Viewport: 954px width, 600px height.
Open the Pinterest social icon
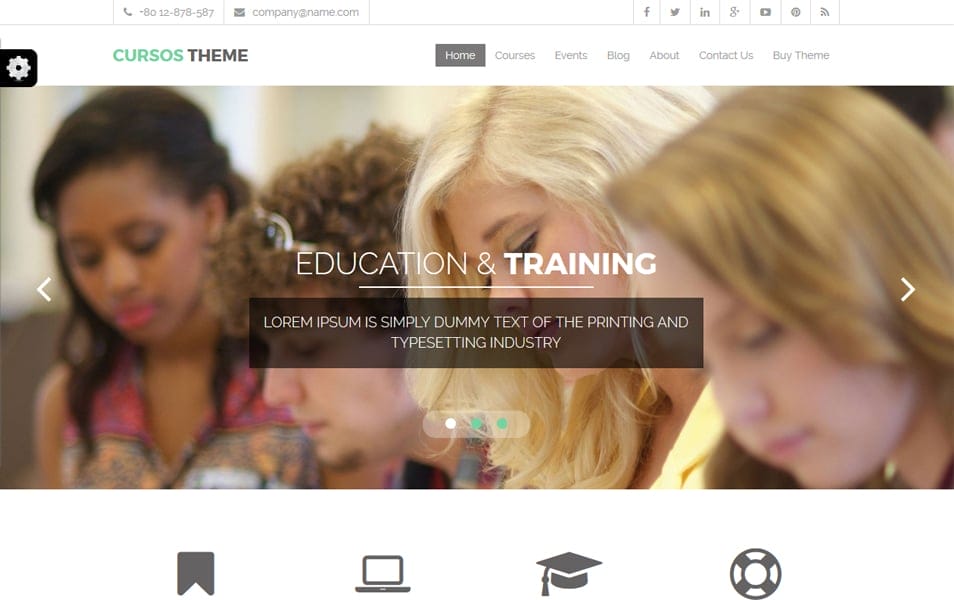pos(795,12)
